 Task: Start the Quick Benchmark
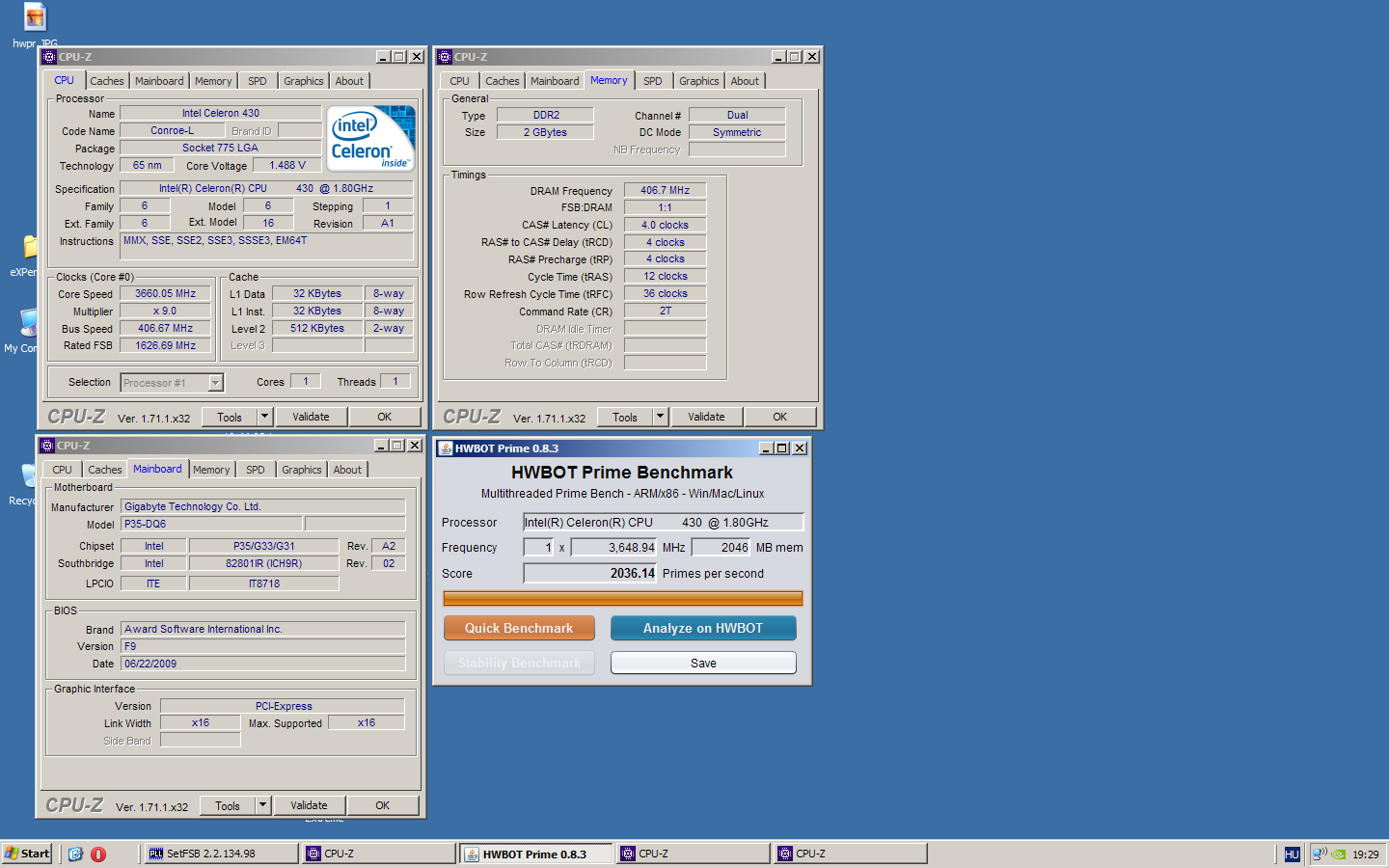(x=519, y=628)
